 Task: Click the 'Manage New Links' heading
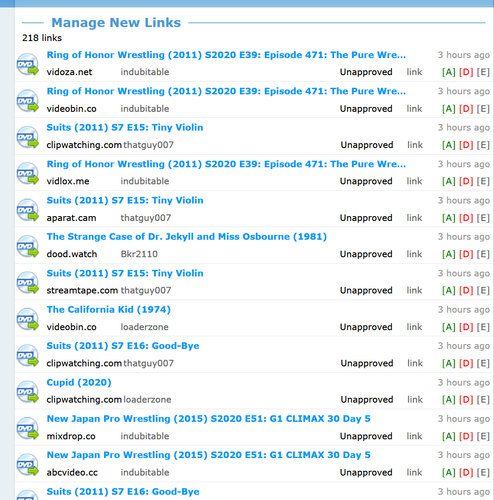(x=116, y=23)
